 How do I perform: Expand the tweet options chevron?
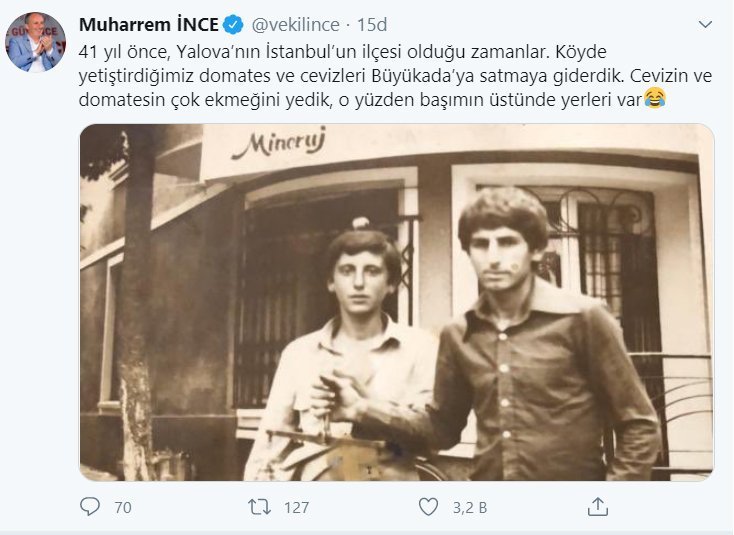(705, 24)
